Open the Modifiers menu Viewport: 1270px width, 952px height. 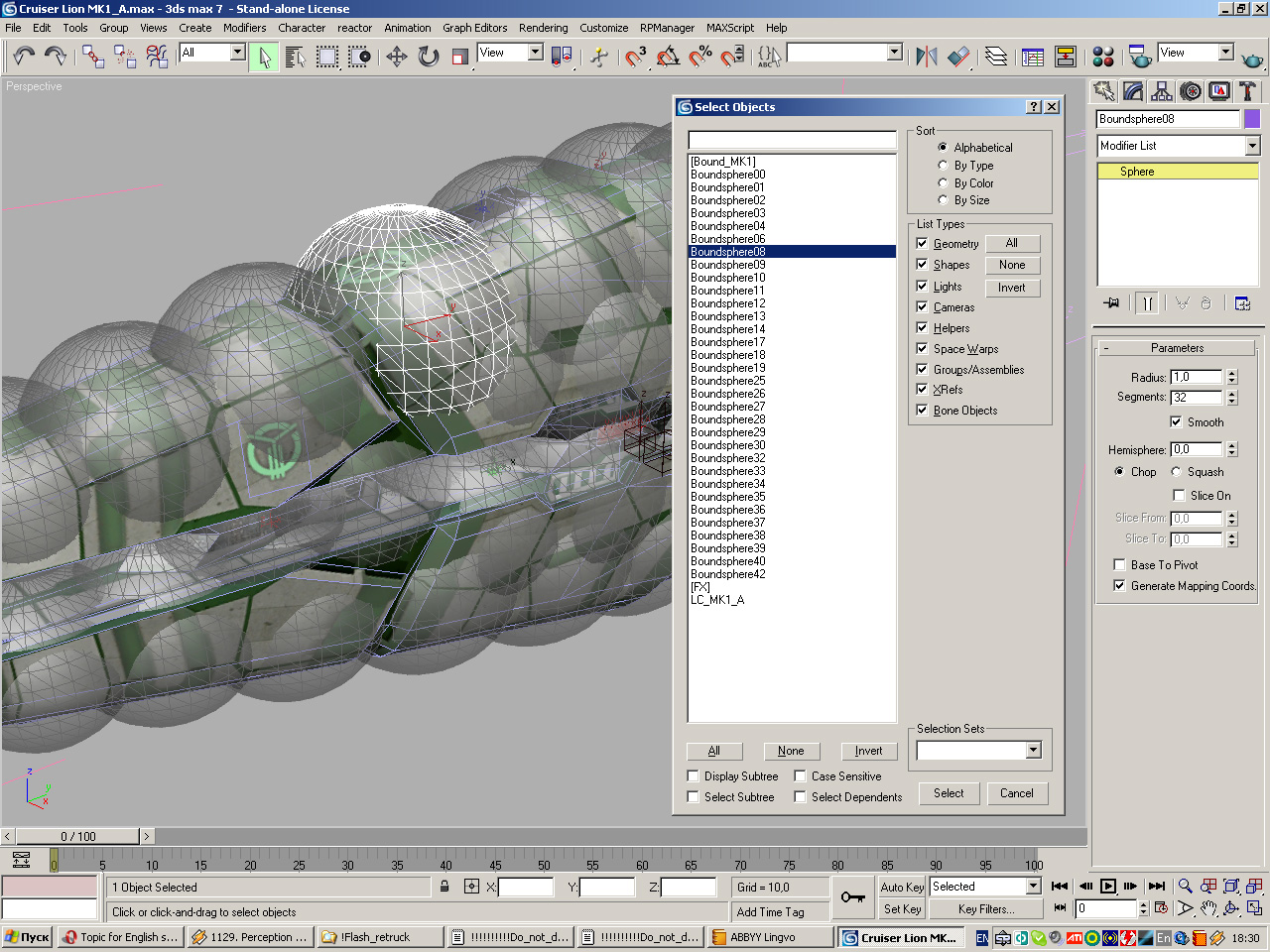pyautogui.click(x=244, y=28)
